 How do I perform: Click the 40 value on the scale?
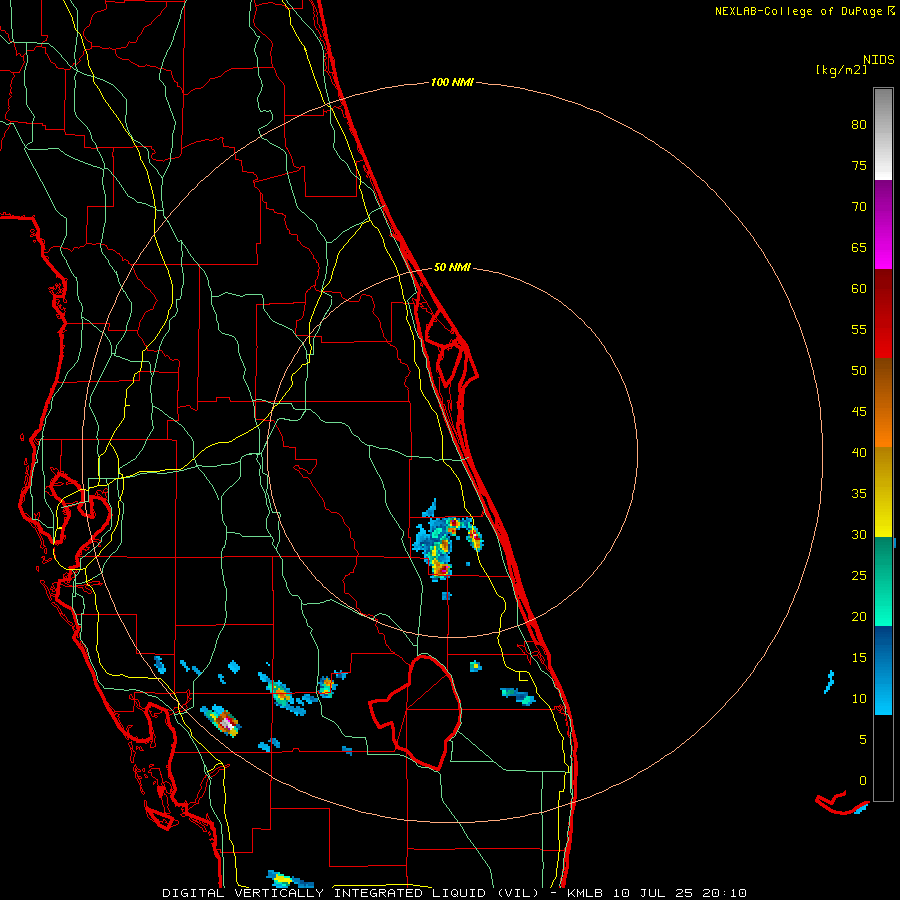(x=859, y=453)
